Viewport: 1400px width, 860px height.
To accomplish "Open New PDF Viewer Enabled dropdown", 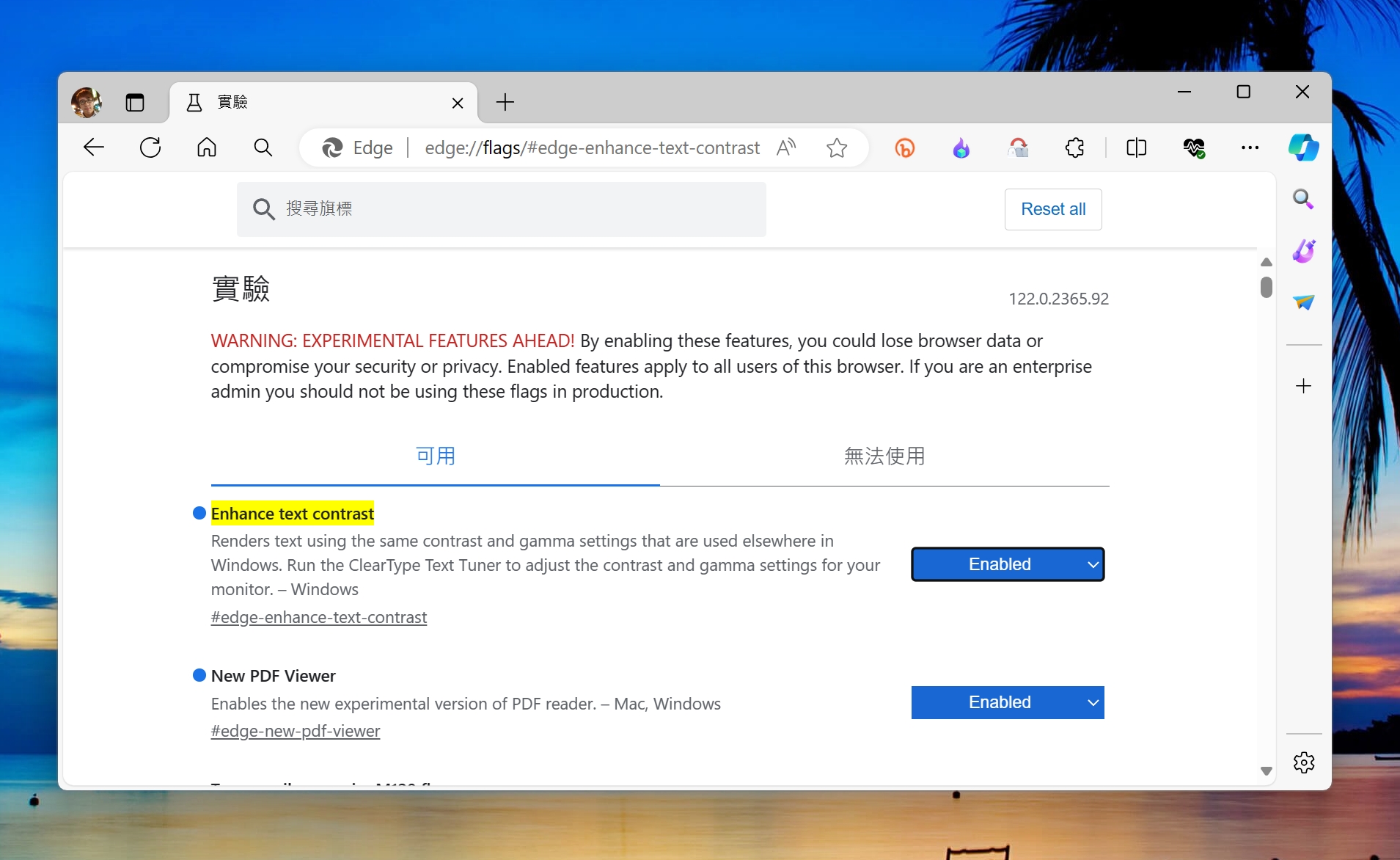I will (x=1007, y=702).
